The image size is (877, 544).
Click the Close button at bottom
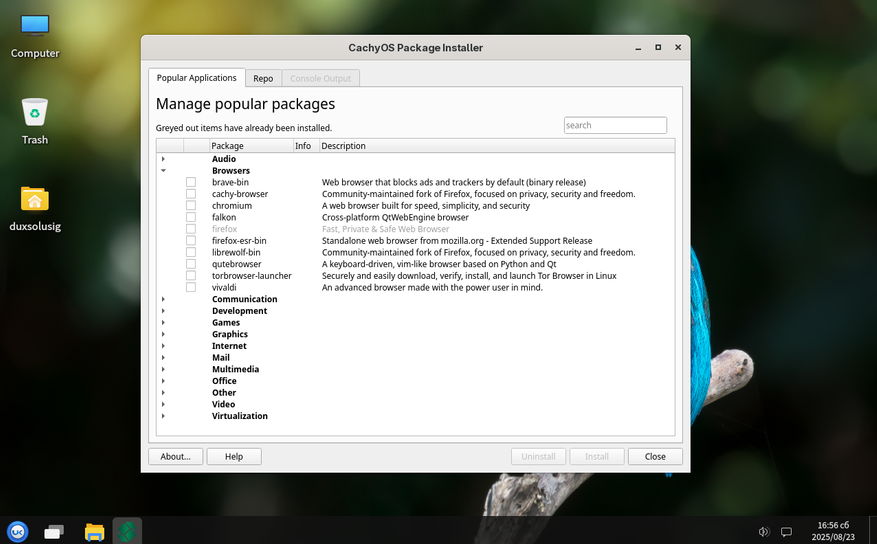[655, 457]
